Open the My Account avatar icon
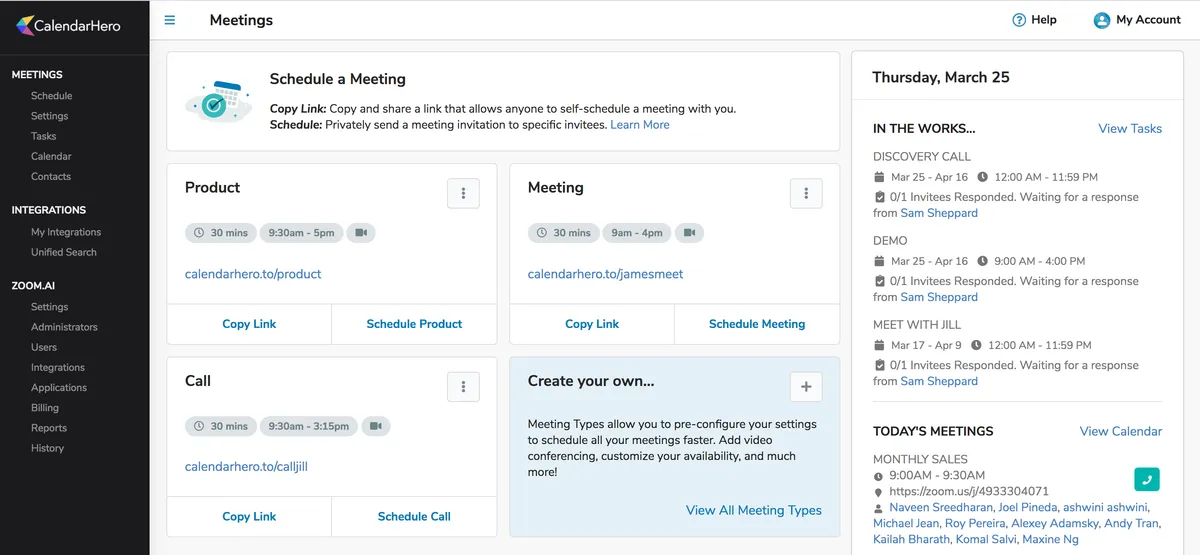The width and height of the screenshot is (1200, 555). tap(1102, 20)
